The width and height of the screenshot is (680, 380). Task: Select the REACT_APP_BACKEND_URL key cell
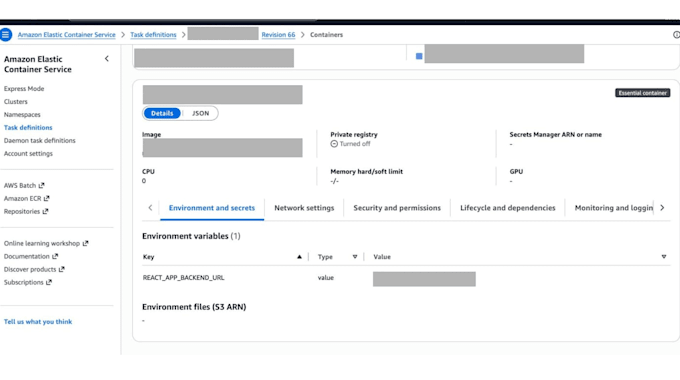pyautogui.click(x=183, y=278)
